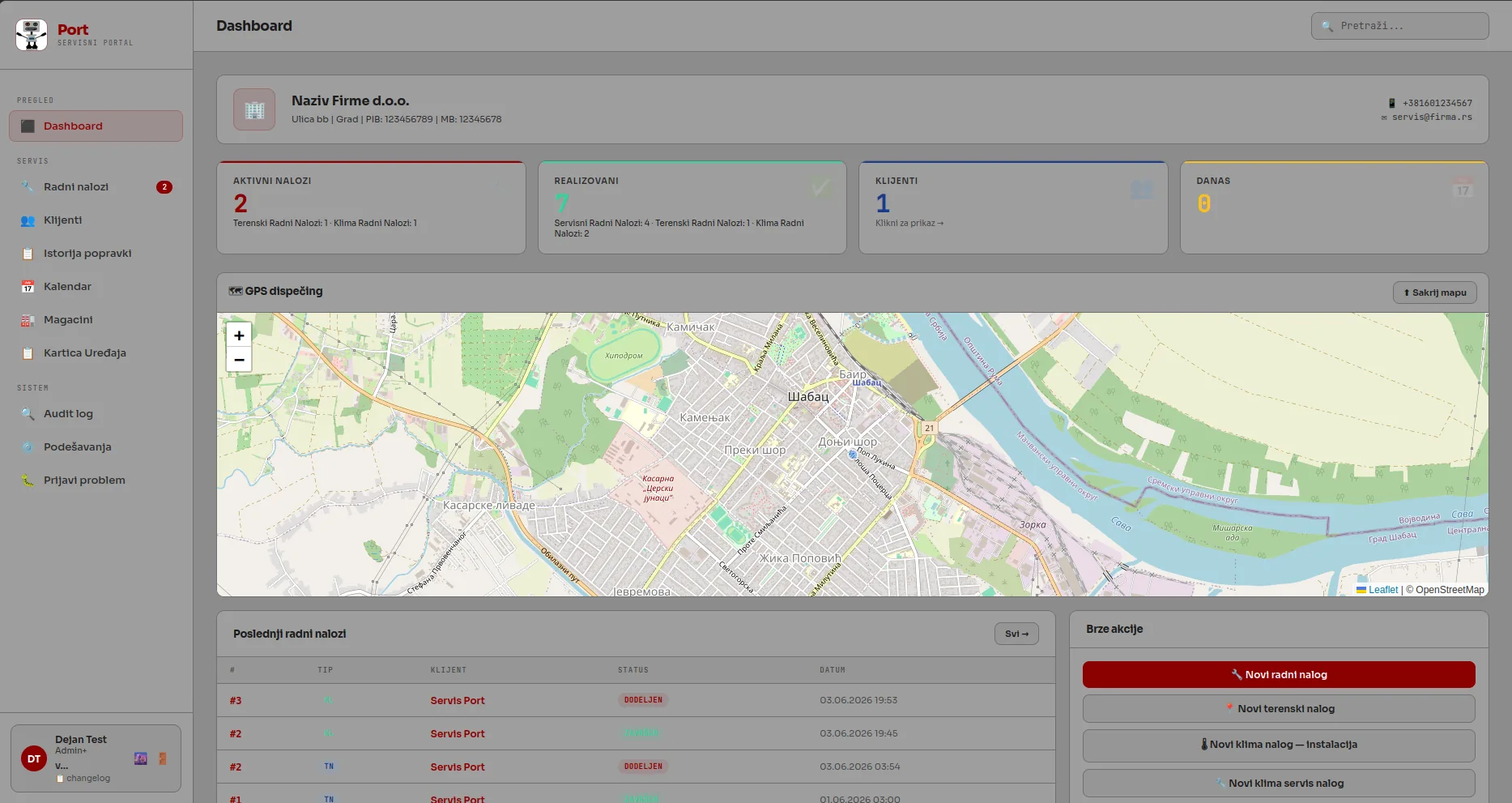This screenshot has width=1512, height=803.
Task: Click the KLIJENT column header
Action: (449, 670)
